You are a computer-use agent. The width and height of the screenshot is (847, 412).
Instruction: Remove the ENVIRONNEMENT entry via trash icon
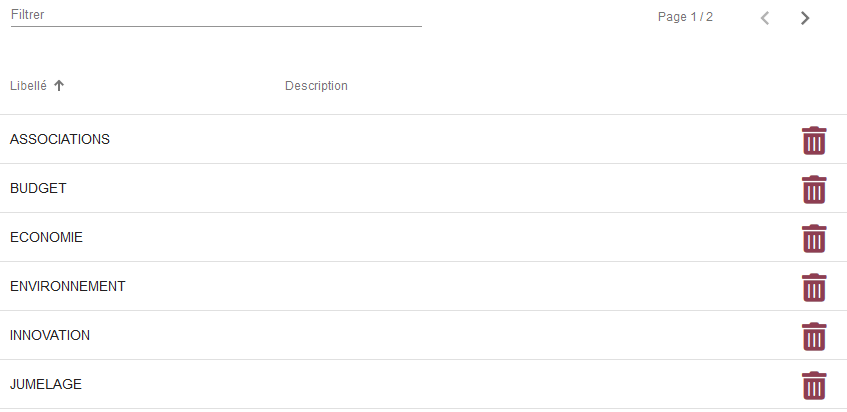coord(814,288)
